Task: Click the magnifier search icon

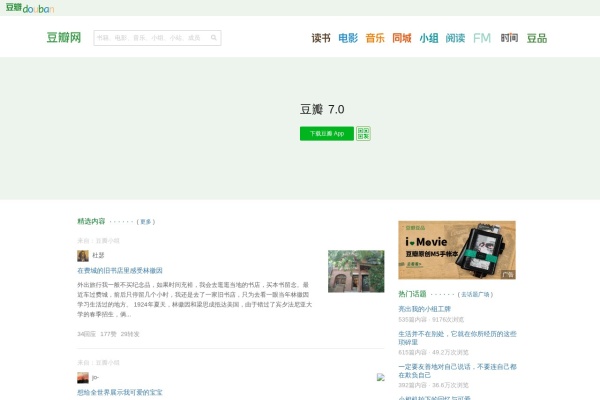Action: (x=214, y=38)
